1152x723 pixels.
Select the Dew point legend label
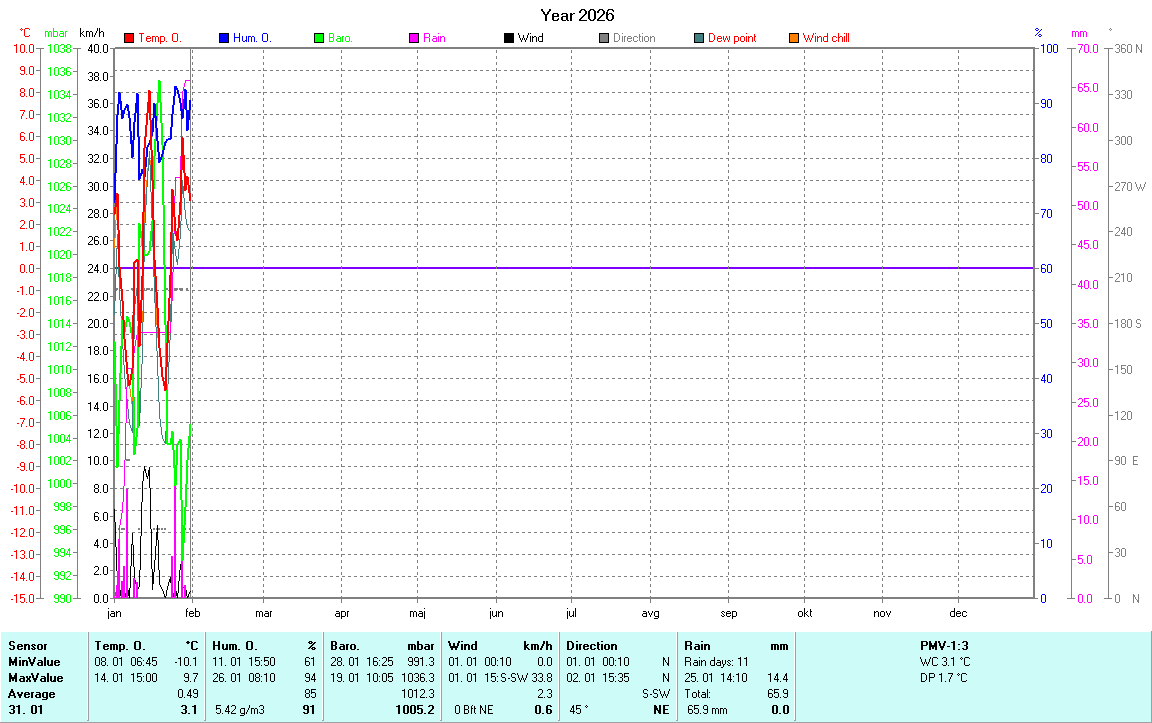pyautogui.click(x=732, y=38)
